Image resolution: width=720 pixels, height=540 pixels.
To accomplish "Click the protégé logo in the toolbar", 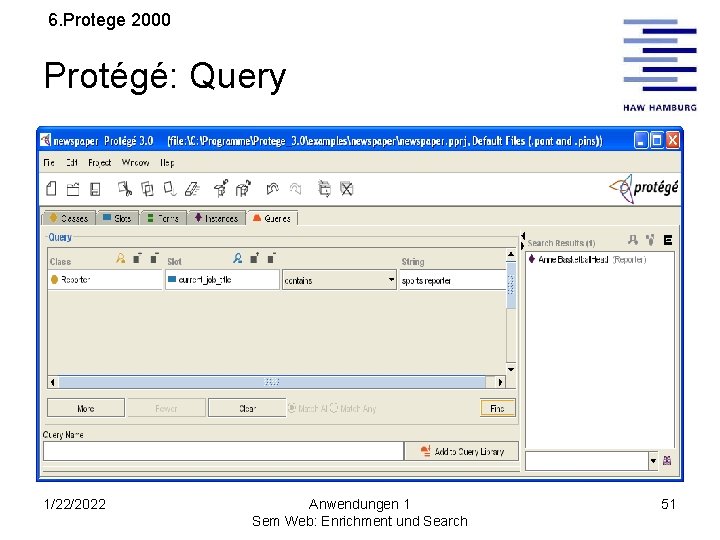I will [644, 188].
